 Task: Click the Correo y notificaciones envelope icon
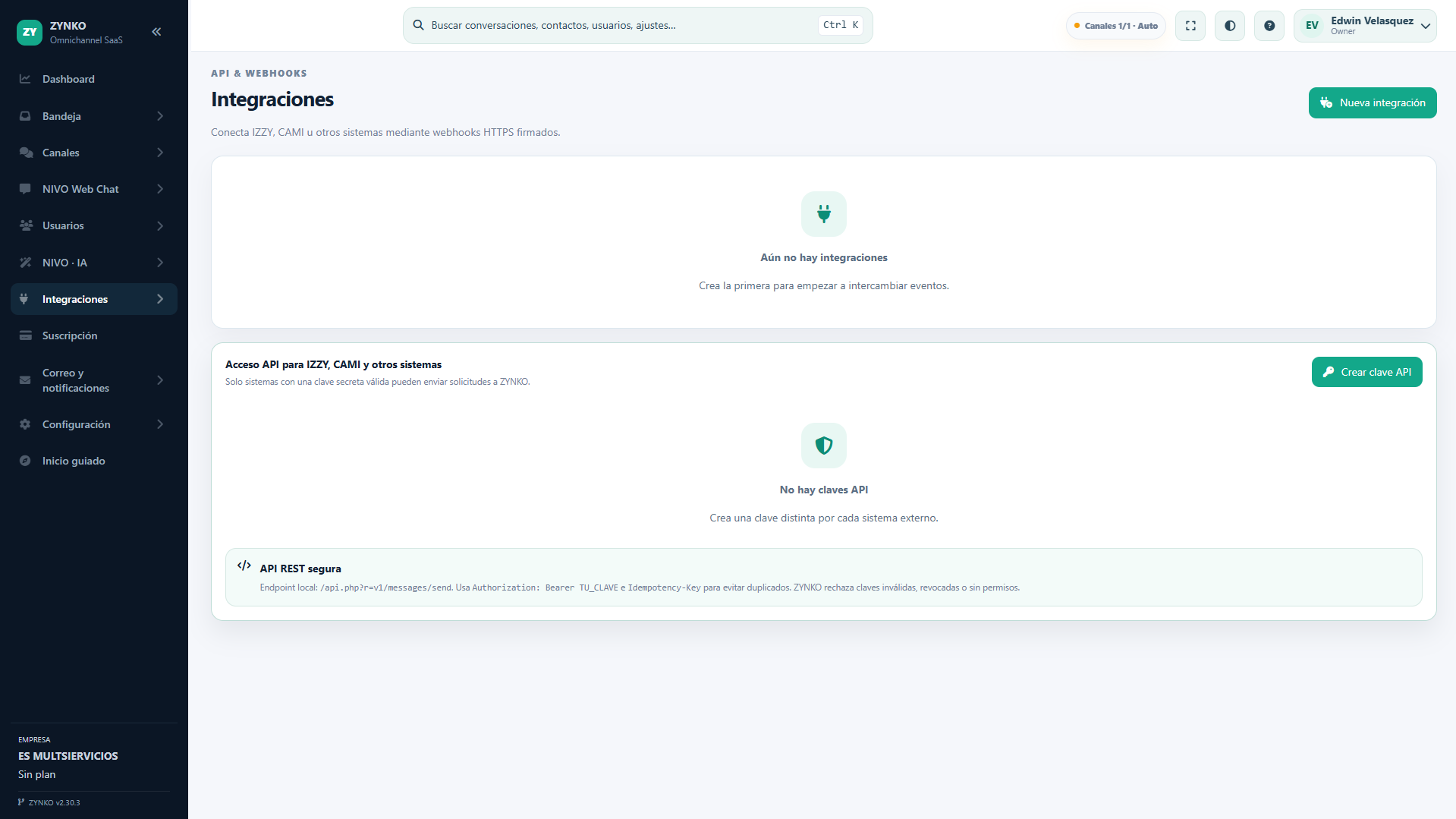25,380
